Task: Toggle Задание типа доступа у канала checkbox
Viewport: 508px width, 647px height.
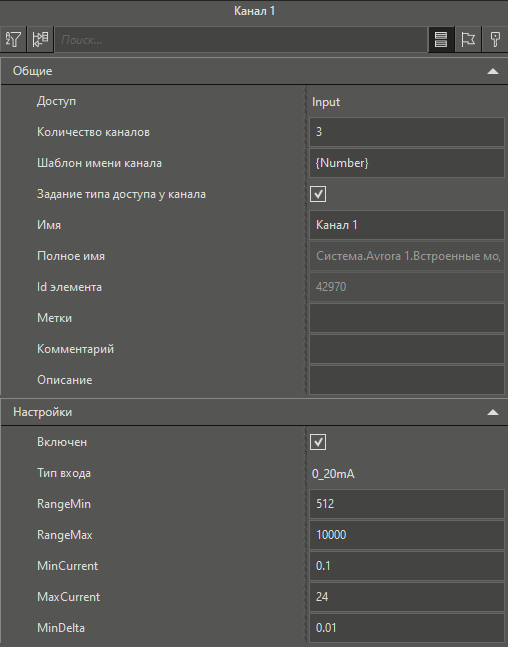Action: [x=318, y=194]
